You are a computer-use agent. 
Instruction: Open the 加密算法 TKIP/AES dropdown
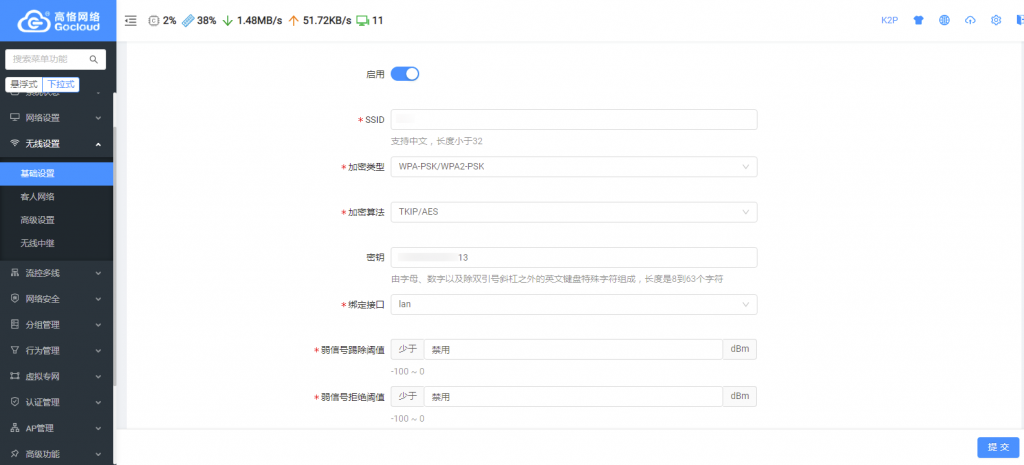pyautogui.click(x=574, y=212)
